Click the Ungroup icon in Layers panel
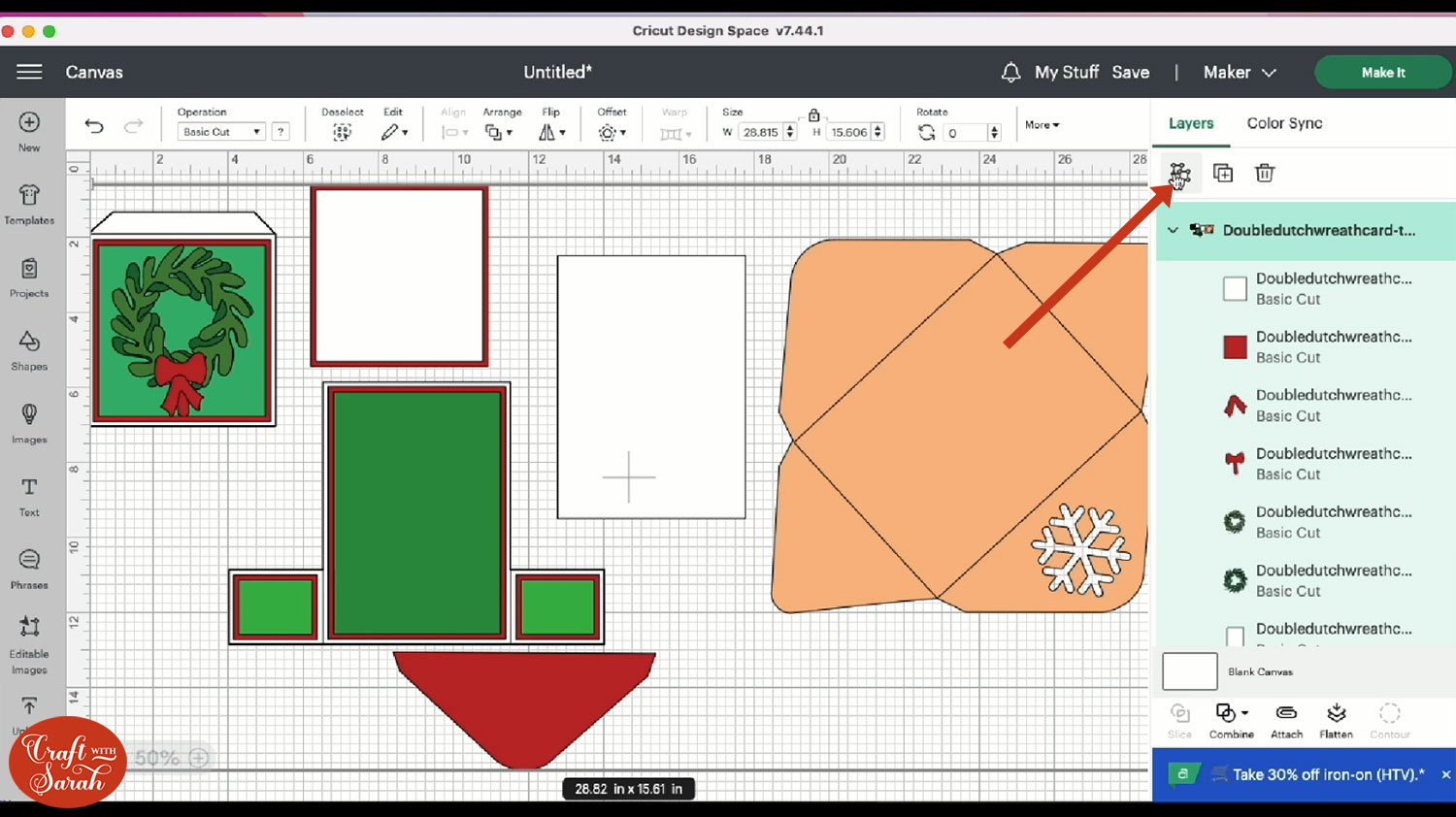This screenshot has height=817, width=1456. click(x=1179, y=174)
